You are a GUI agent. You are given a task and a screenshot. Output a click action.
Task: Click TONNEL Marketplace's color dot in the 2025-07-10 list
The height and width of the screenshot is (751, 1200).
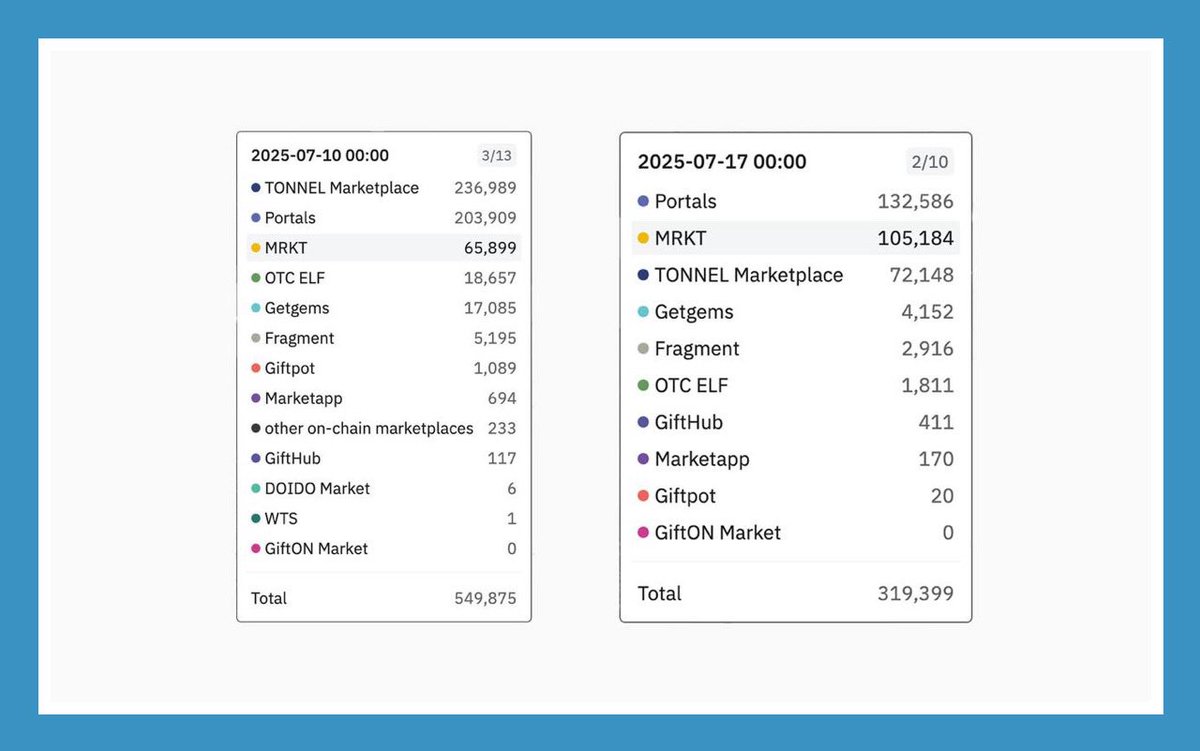tap(256, 188)
